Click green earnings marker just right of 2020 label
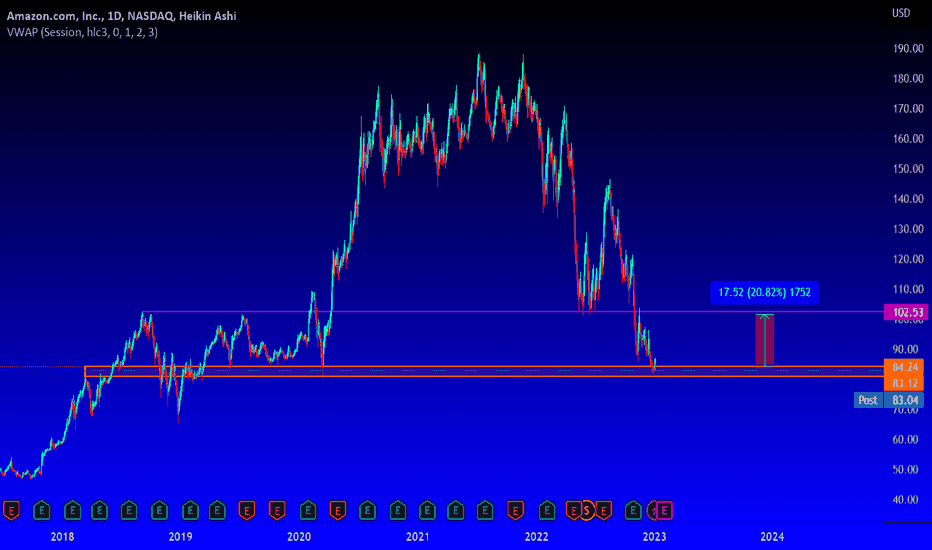The height and width of the screenshot is (550, 932). coord(308,510)
